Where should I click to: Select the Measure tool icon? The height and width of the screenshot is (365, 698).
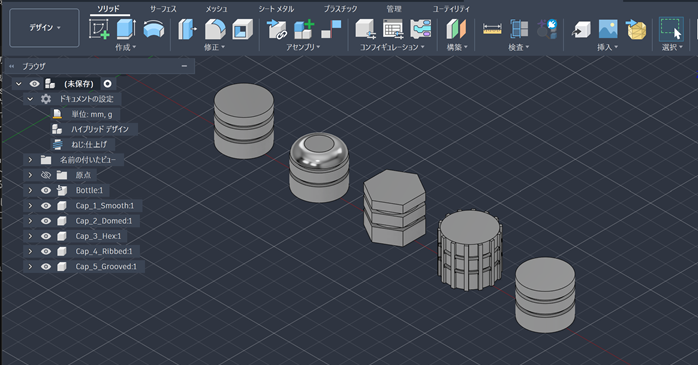pos(492,29)
